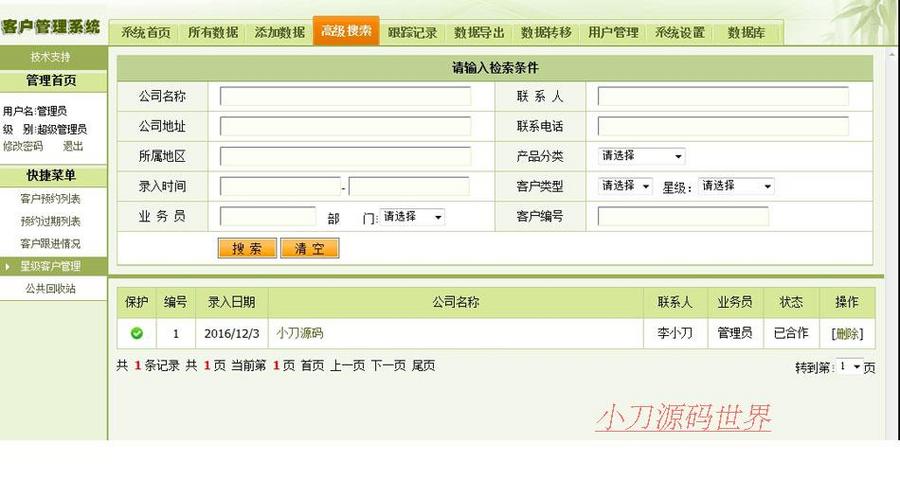
Task: Click the 搜索 button
Action: tap(247, 248)
